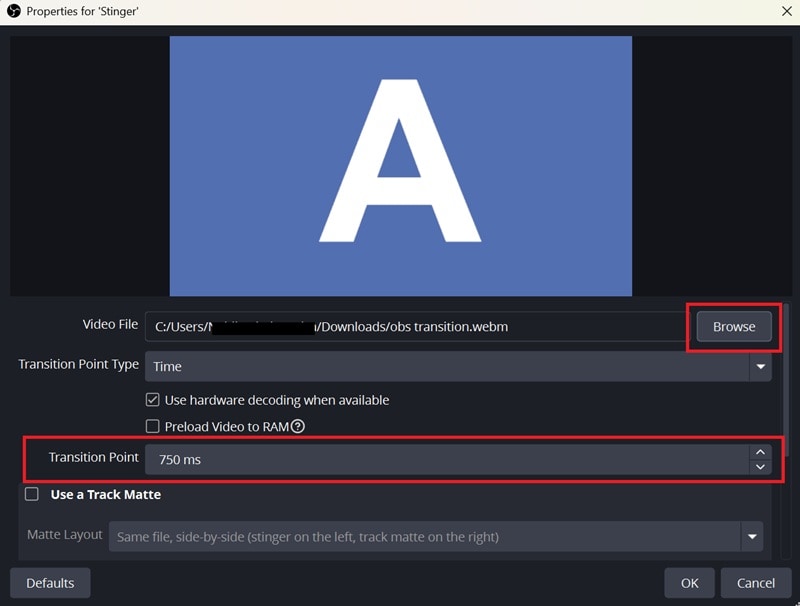The width and height of the screenshot is (800, 606).
Task: Click OK to confirm stinger settings
Action: pyautogui.click(x=689, y=582)
